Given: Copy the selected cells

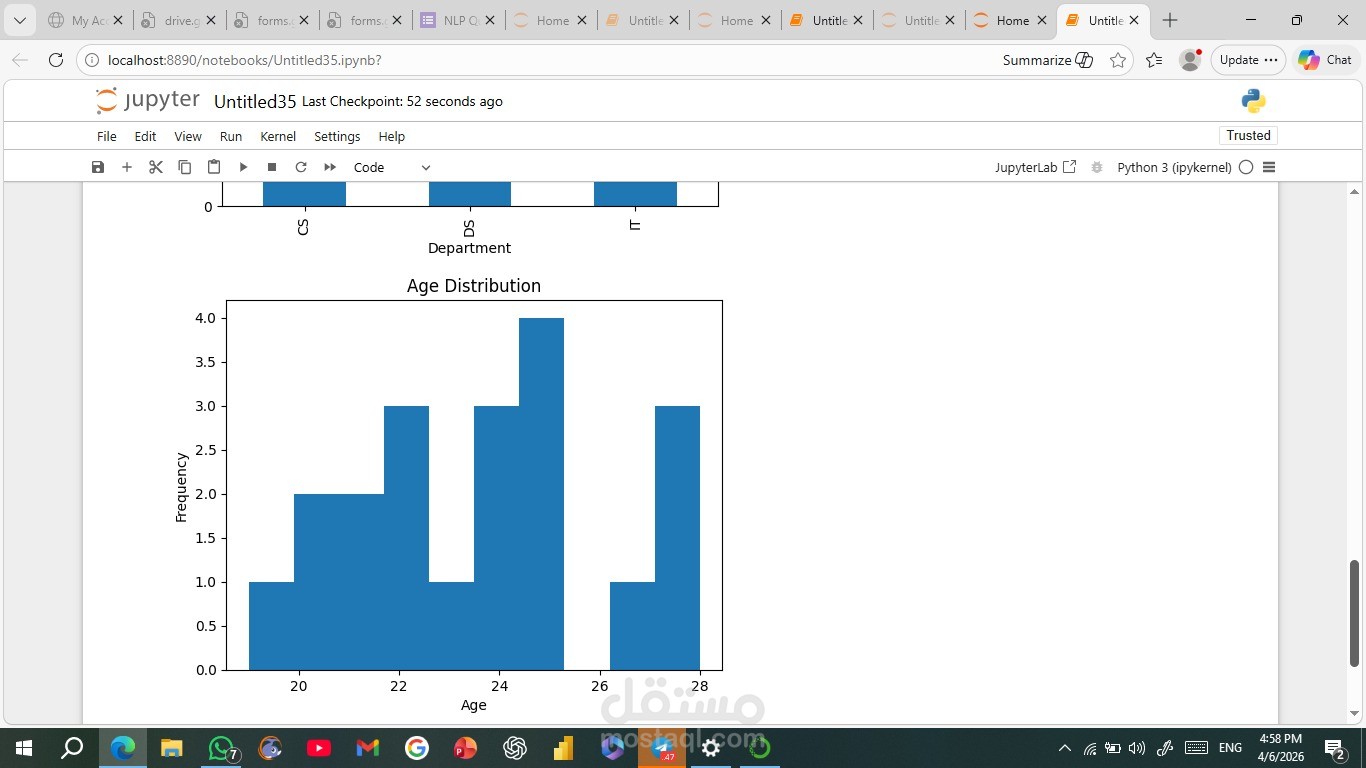Looking at the screenshot, I should point(184,167).
